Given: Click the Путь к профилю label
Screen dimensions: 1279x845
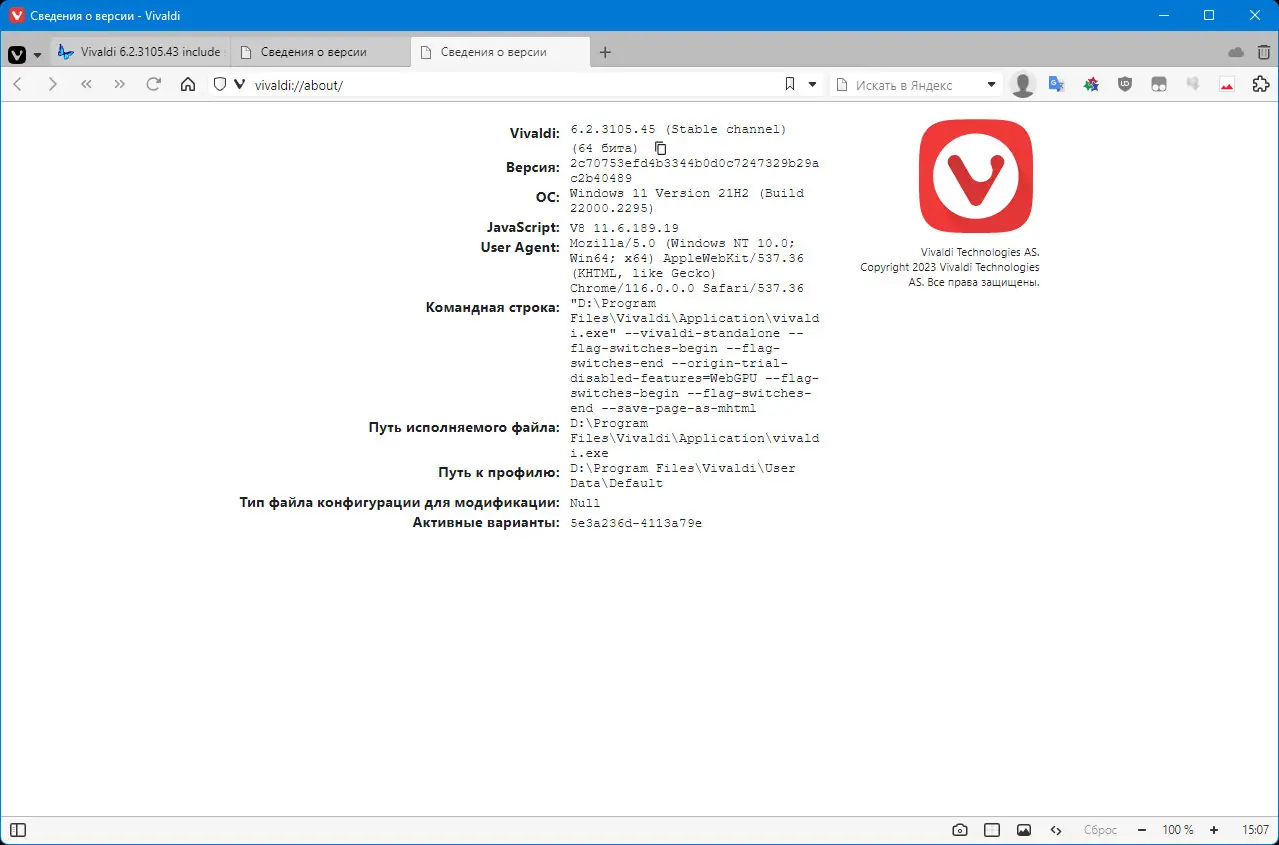Looking at the screenshot, I should coord(499,472).
